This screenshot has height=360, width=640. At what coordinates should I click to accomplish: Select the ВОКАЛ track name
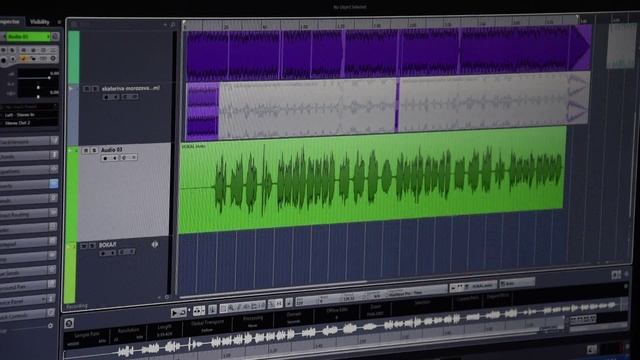pyautogui.click(x=108, y=245)
